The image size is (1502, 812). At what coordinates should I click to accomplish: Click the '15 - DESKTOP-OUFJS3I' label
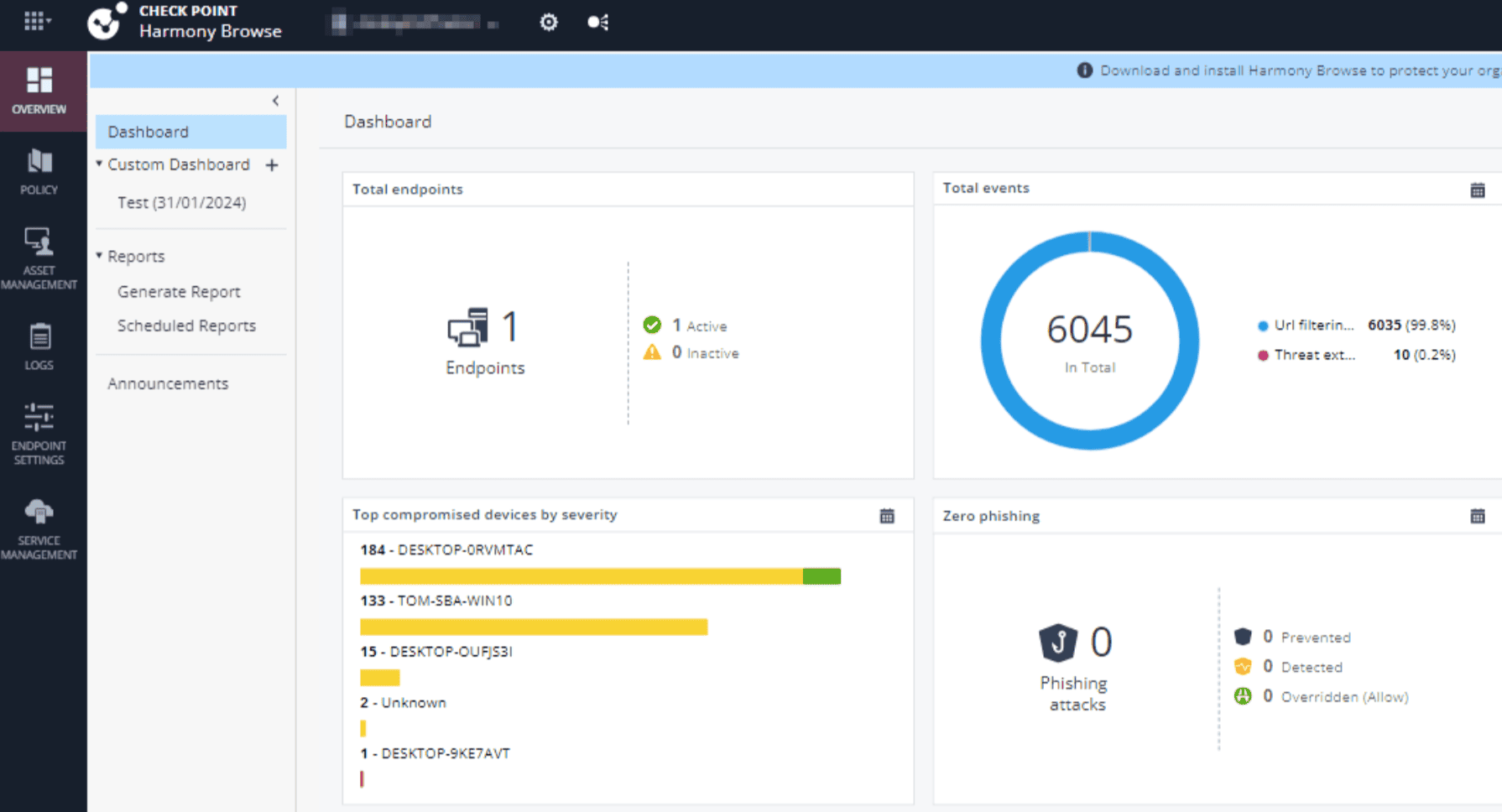436,652
